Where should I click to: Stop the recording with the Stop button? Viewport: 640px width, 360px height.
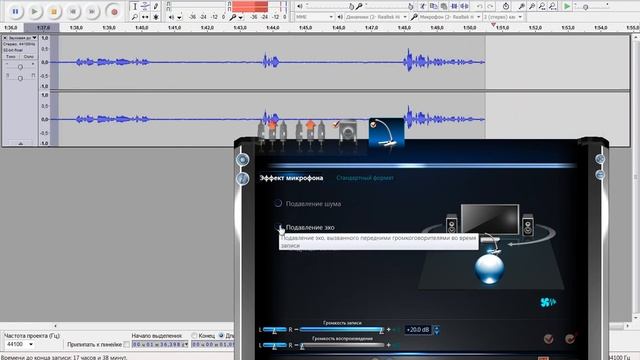pyautogui.click(x=54, y=11)
